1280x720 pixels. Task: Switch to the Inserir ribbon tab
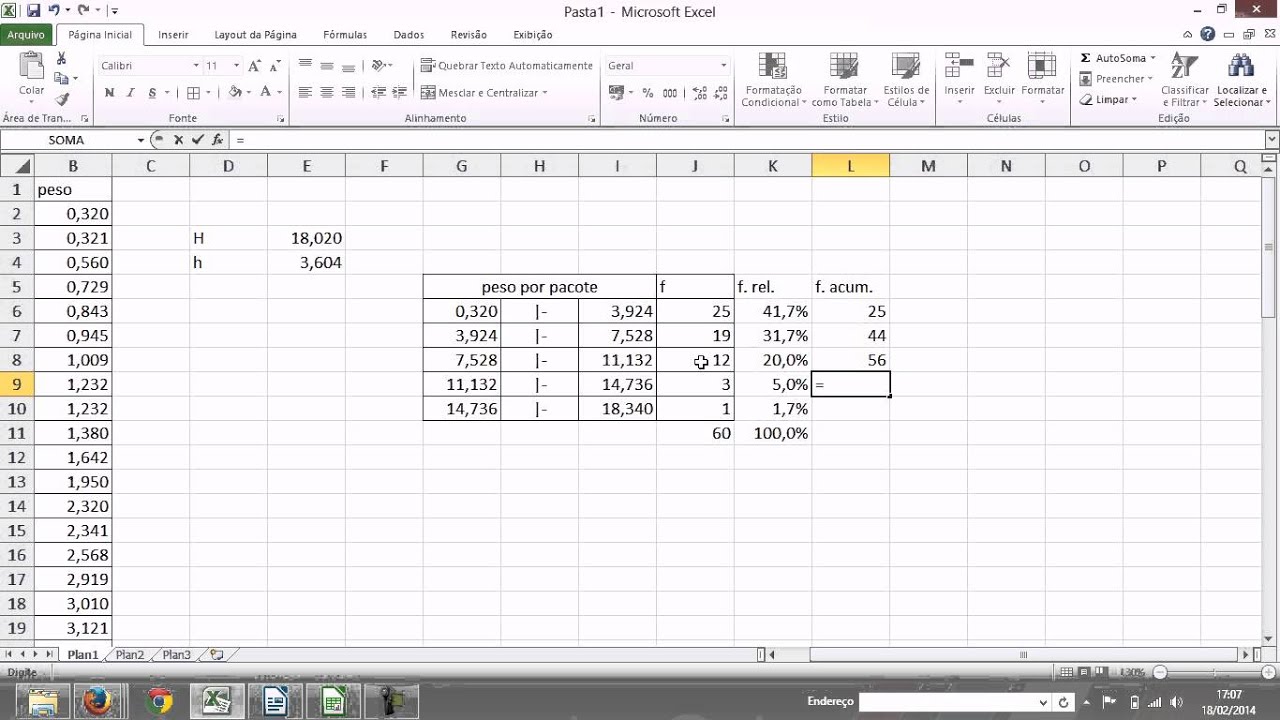[173, 34]
